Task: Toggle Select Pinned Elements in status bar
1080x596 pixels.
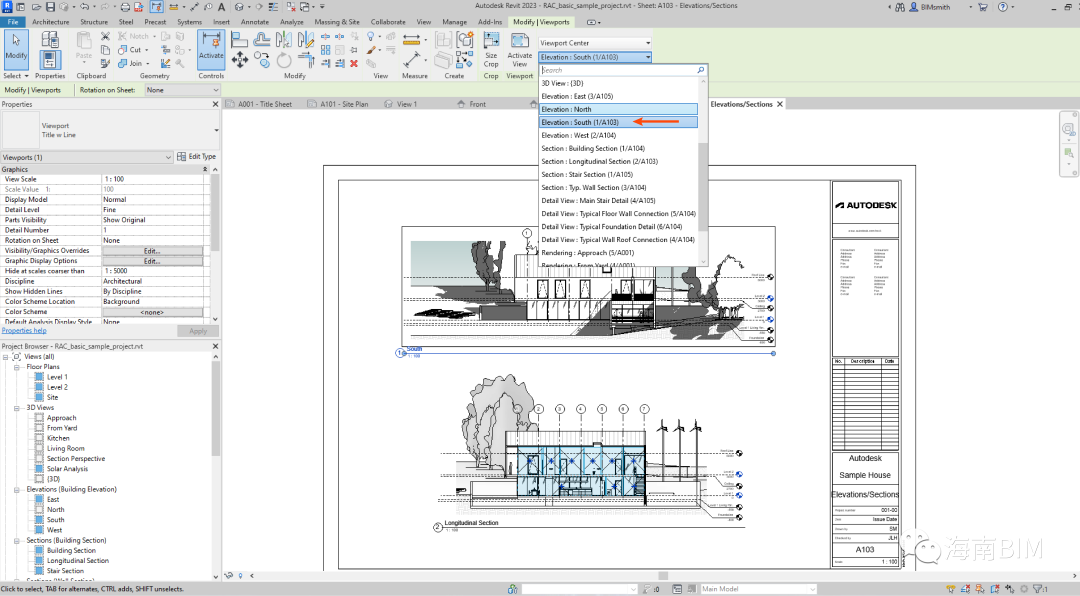Action: pos(980,589)
